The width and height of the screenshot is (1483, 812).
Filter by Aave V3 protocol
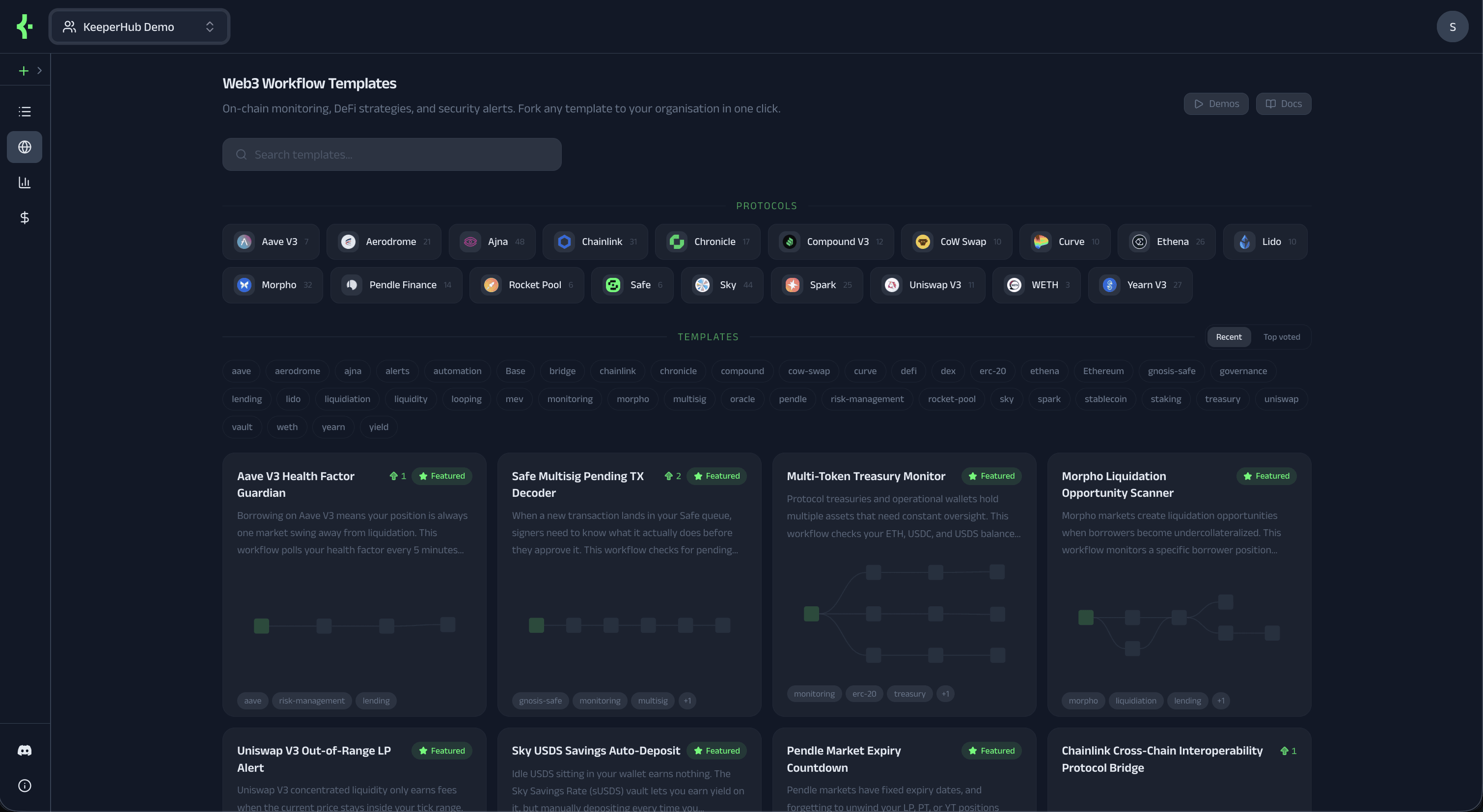[x=271, y=242]
